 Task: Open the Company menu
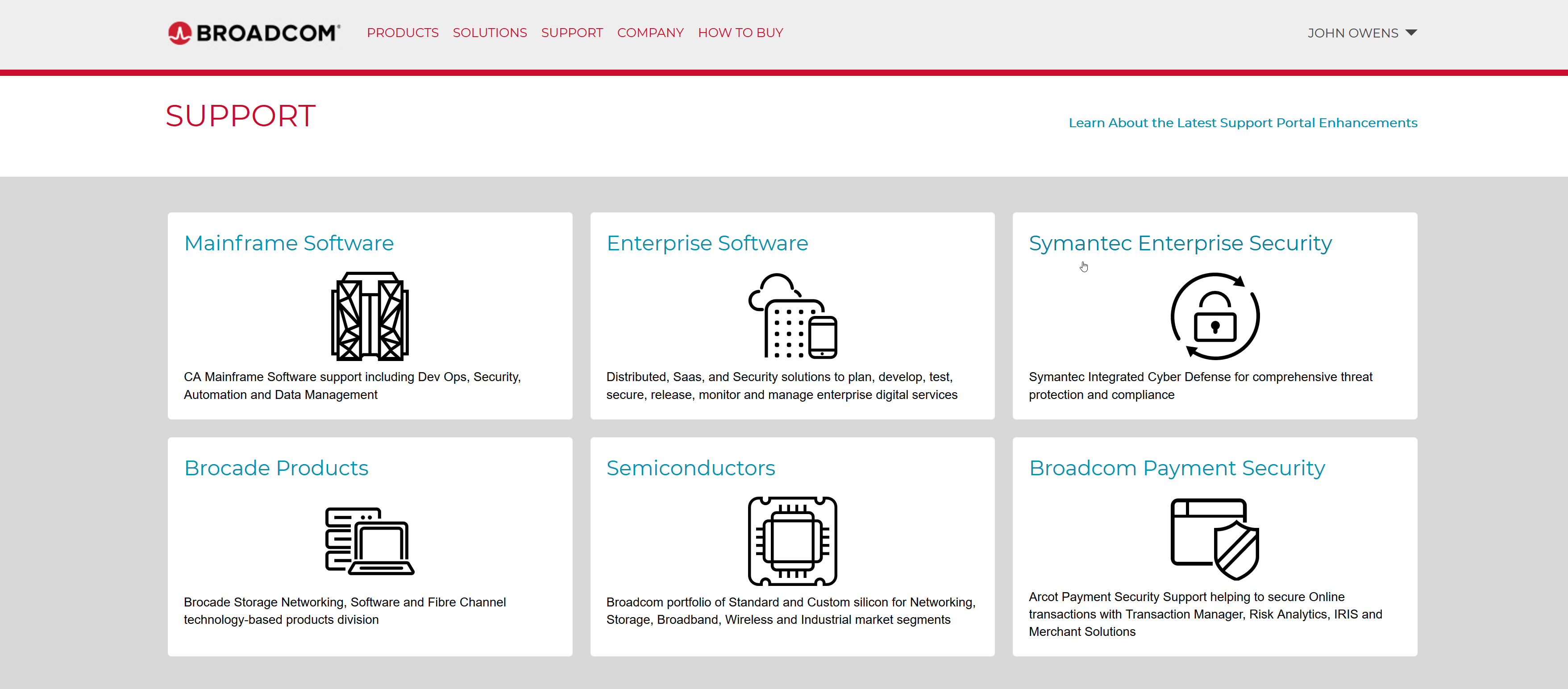(650, 33)
